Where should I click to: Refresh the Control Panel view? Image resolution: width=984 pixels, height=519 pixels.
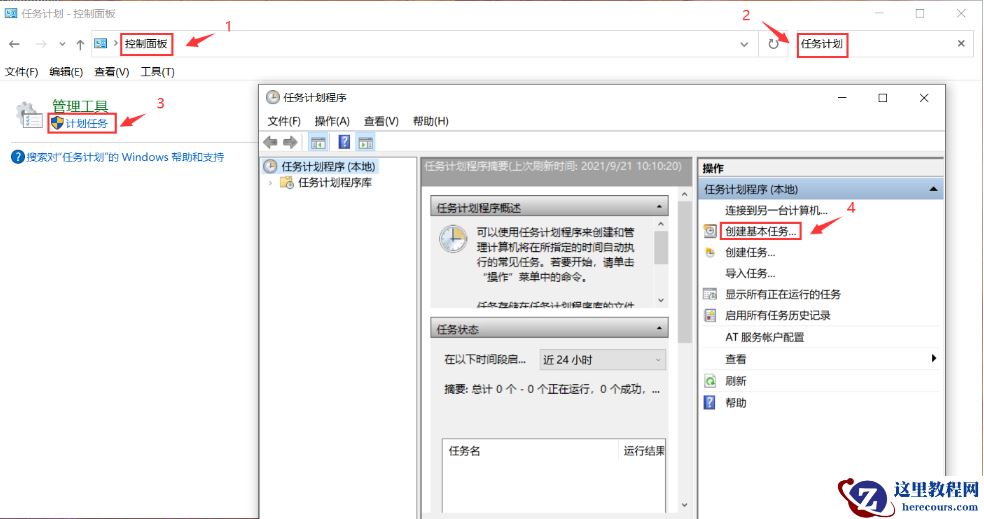click(x=773, y=44)
